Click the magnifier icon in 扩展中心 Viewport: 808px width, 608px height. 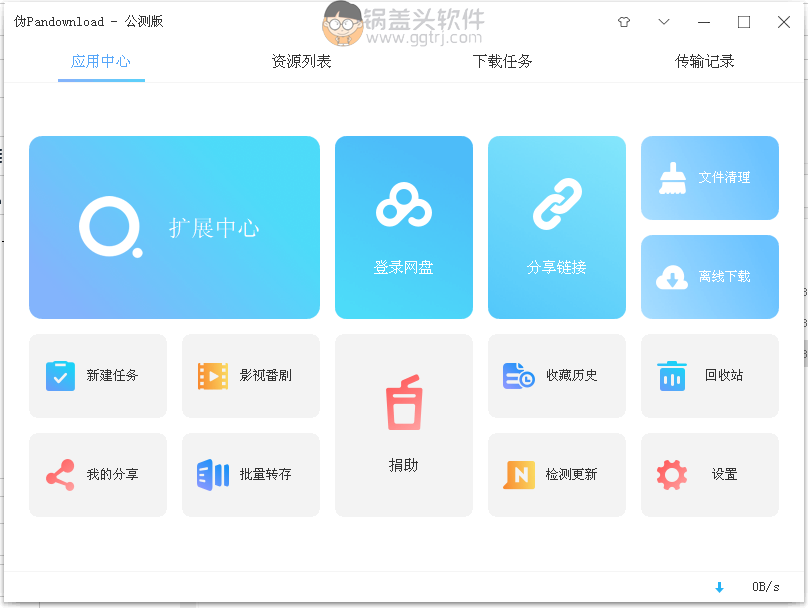click(111, 227)
